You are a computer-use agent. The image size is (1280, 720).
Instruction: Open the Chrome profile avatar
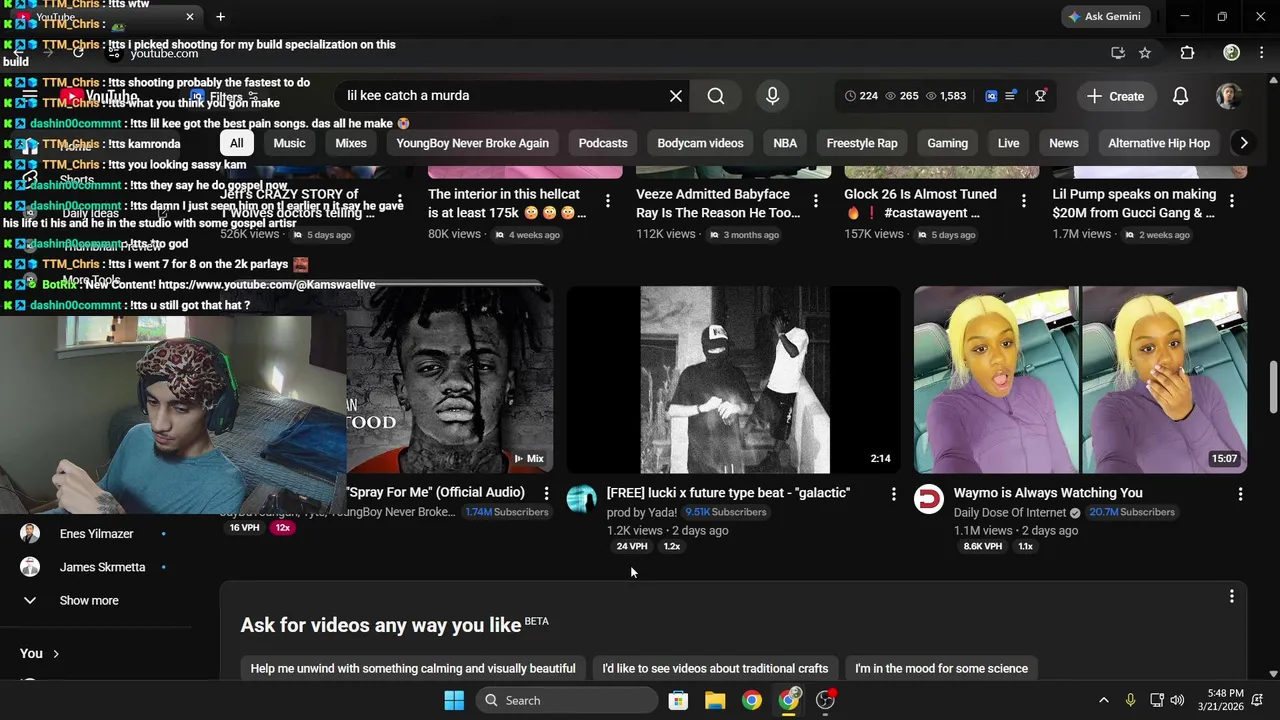pos(1232,53)
